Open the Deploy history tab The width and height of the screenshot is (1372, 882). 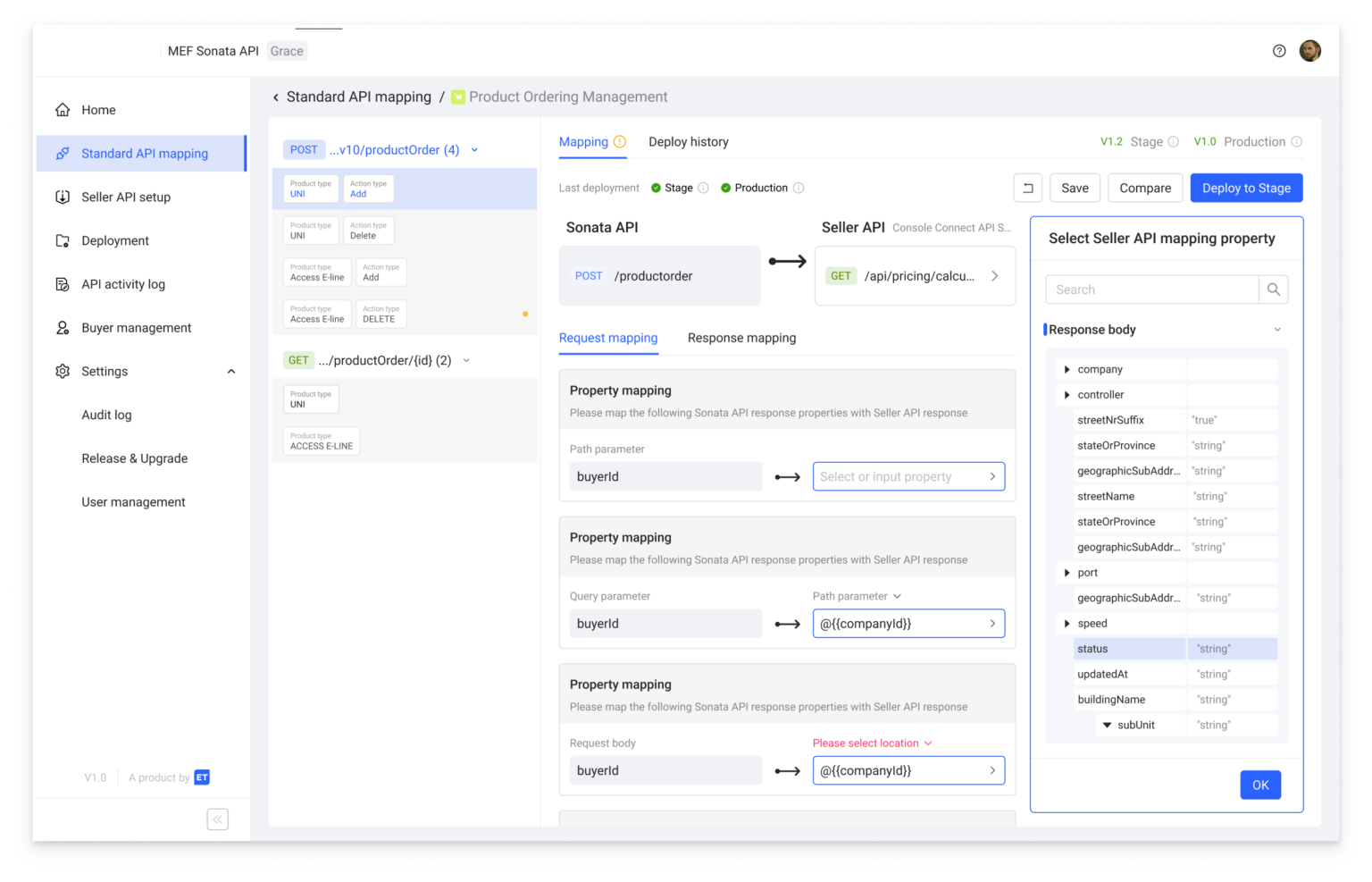pos(688,141)
